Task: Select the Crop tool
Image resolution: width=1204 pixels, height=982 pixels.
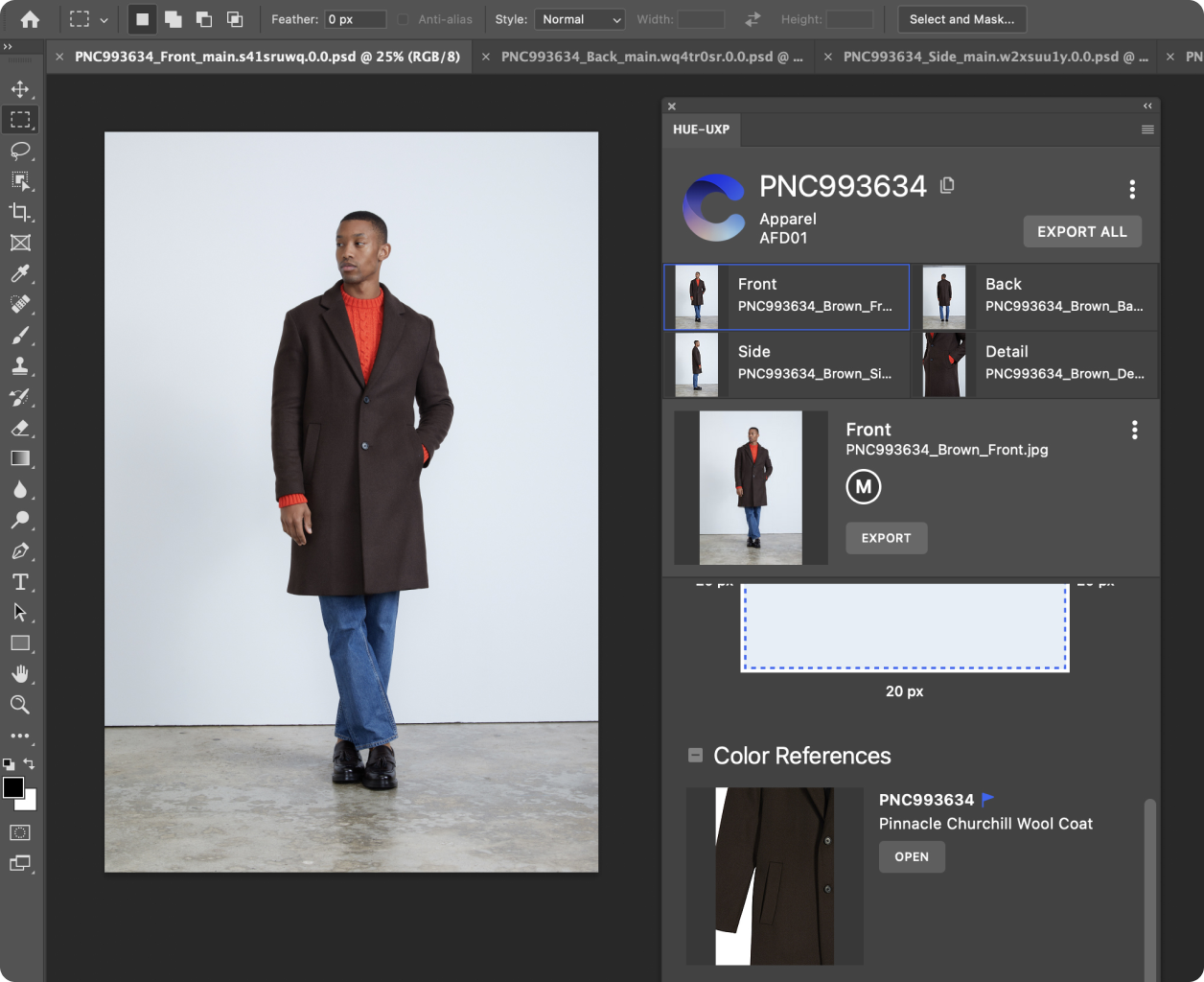Action: (x=20, y=212)
